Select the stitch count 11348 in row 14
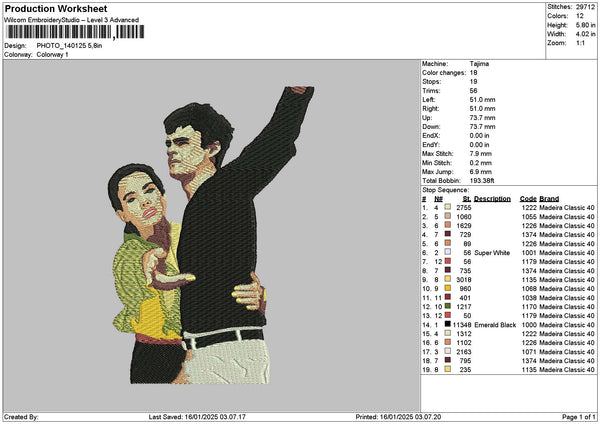 (x=462, y=325)
